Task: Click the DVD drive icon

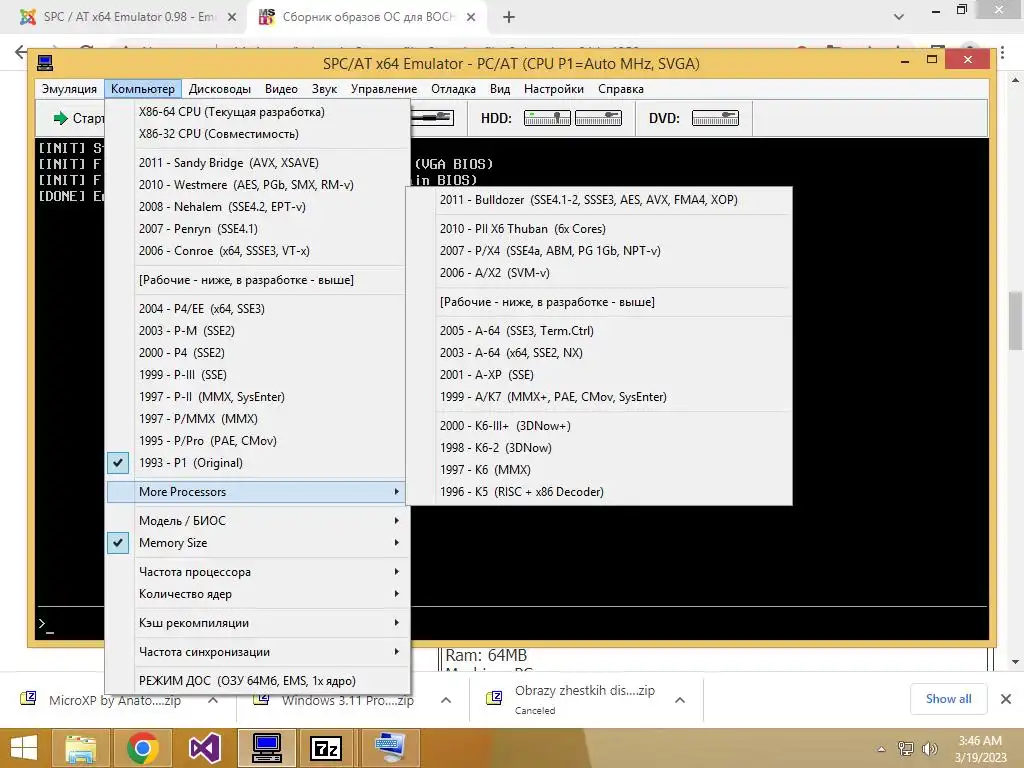Action: click(x=715, y=118)
